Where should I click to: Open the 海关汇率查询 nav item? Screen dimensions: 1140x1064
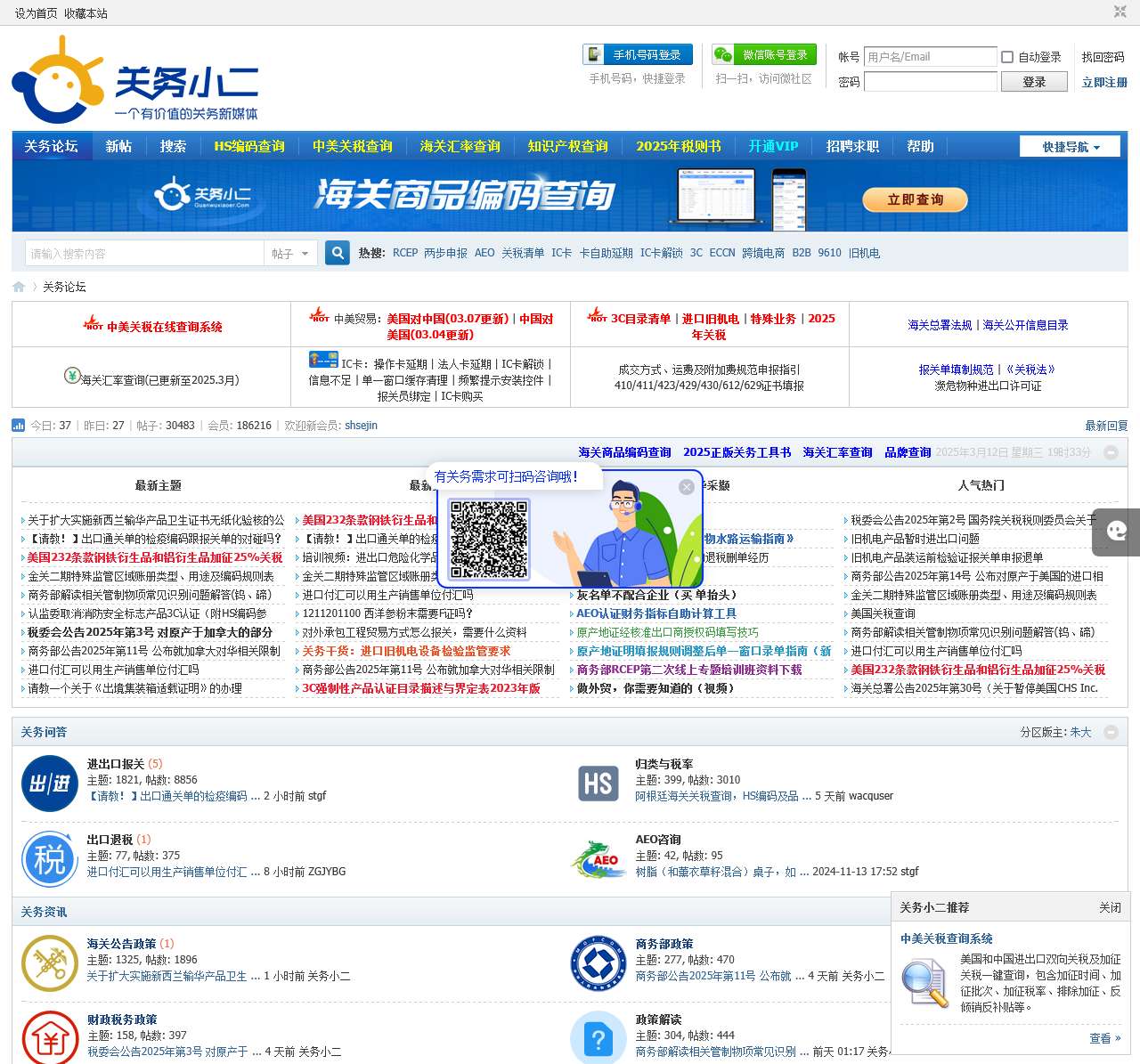tap(460, 146)
